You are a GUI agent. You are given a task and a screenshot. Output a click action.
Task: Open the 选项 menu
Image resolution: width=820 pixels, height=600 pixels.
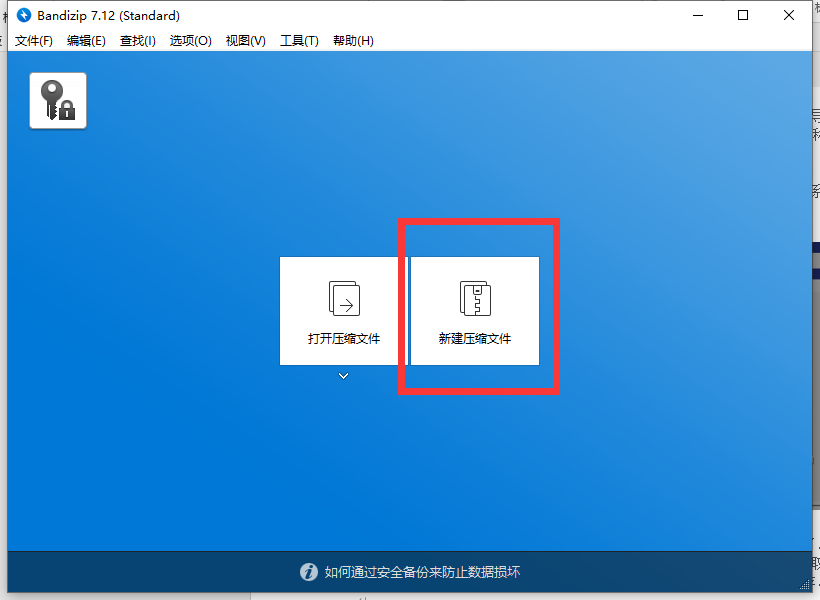[x=190, y=41]
